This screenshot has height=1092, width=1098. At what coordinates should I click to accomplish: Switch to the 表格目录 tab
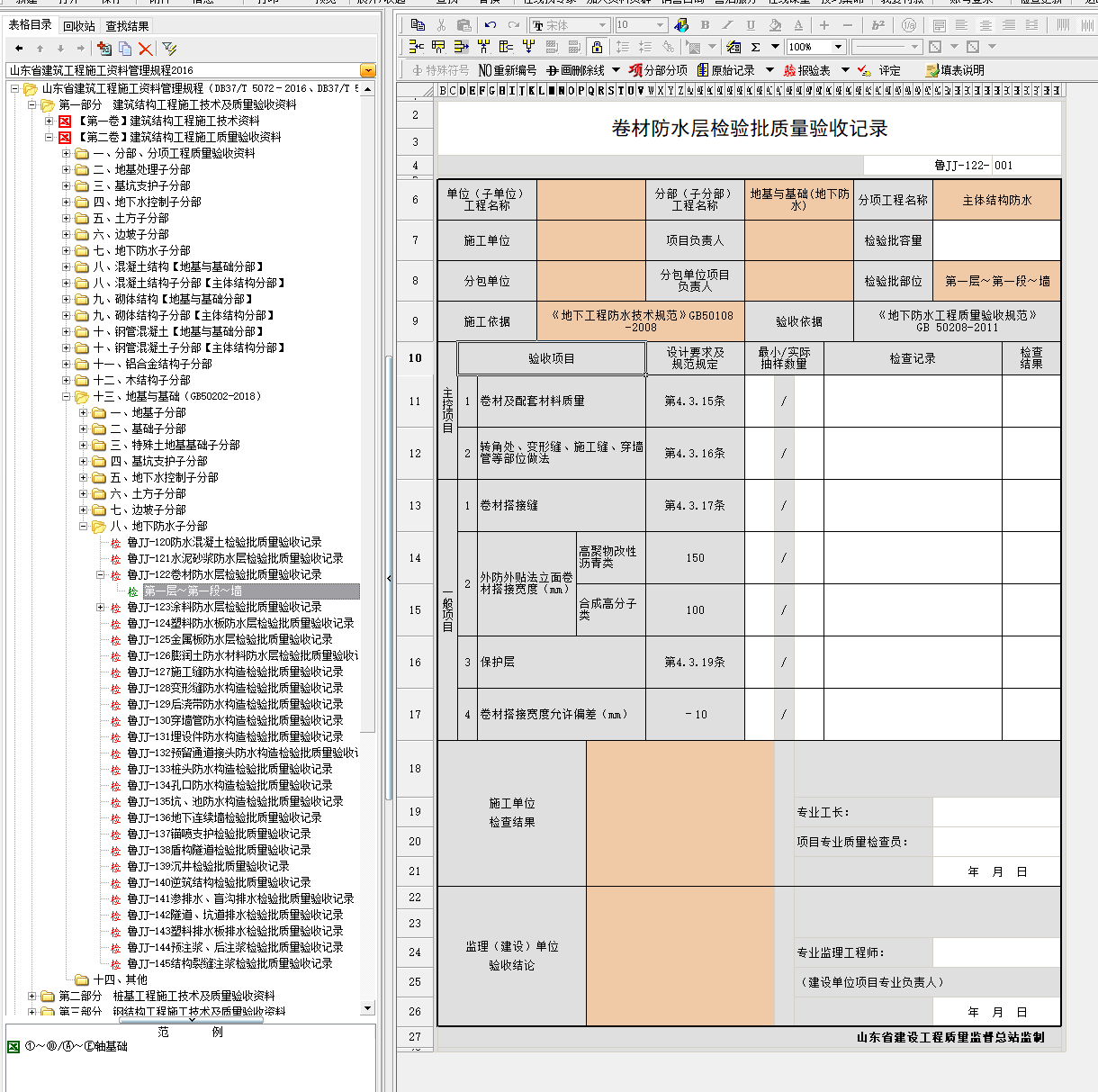tap(31, 25)
